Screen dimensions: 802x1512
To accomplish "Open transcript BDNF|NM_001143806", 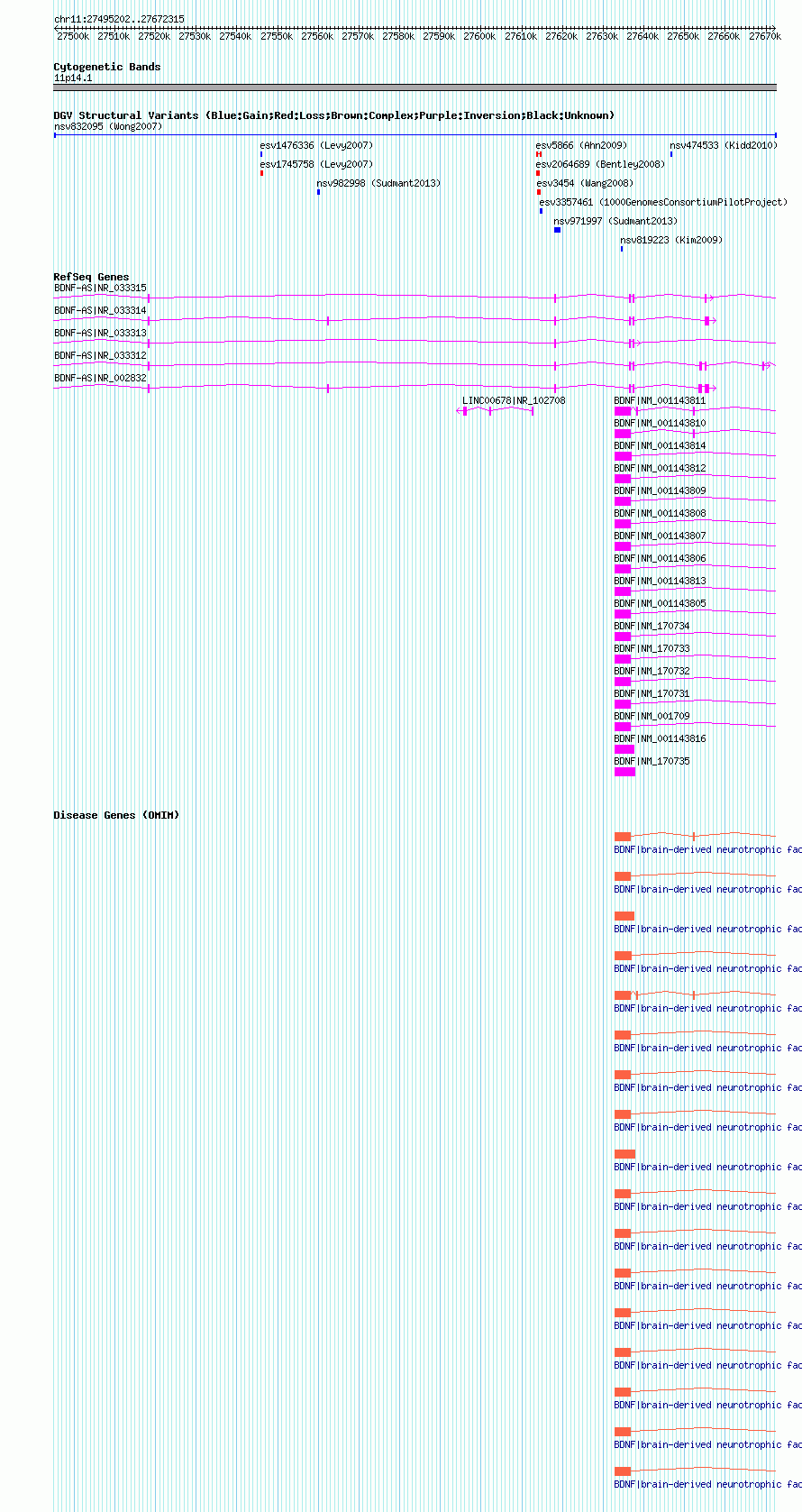I will pos(660,558).
